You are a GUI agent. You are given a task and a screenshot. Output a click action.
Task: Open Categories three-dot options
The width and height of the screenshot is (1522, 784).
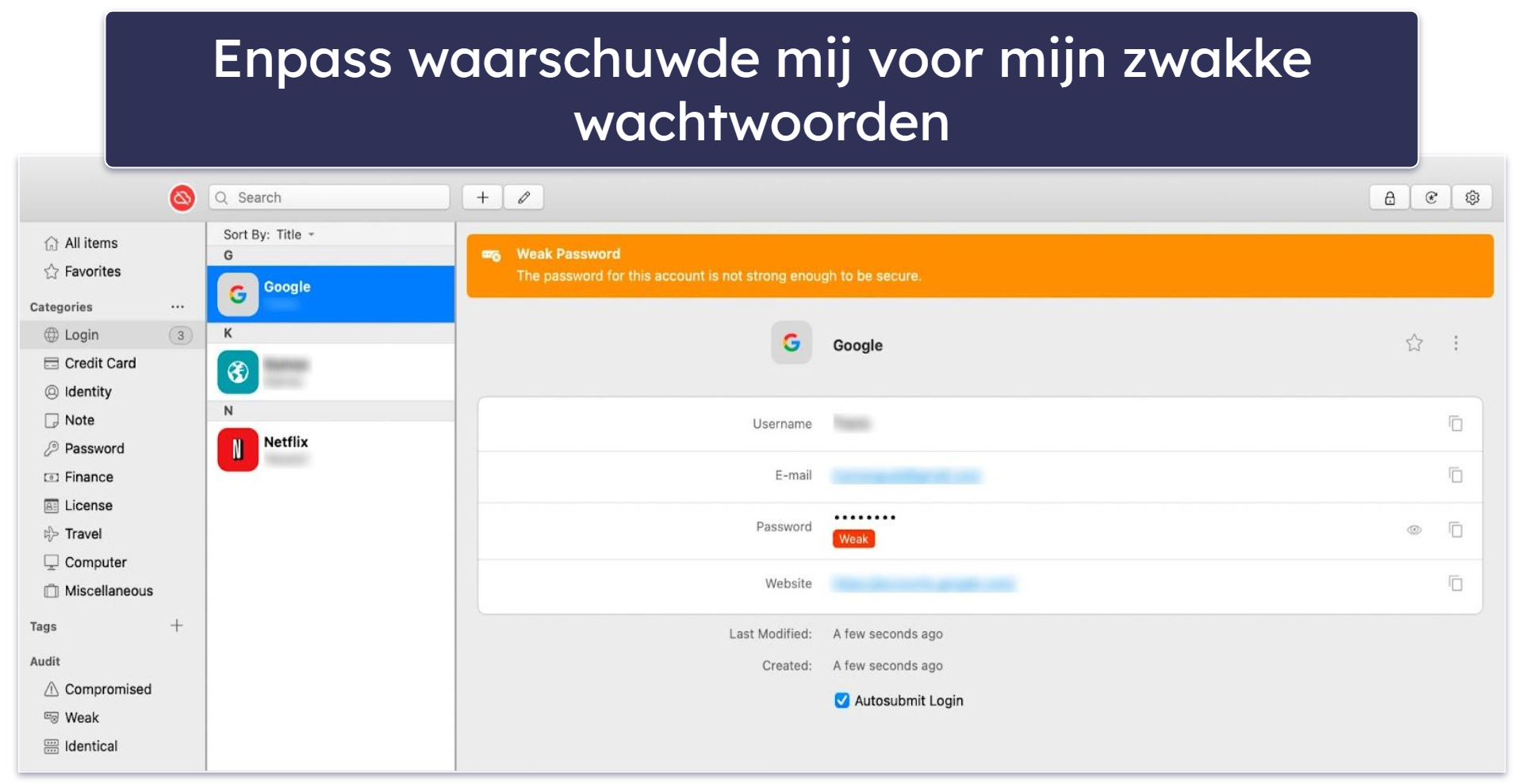177,307
